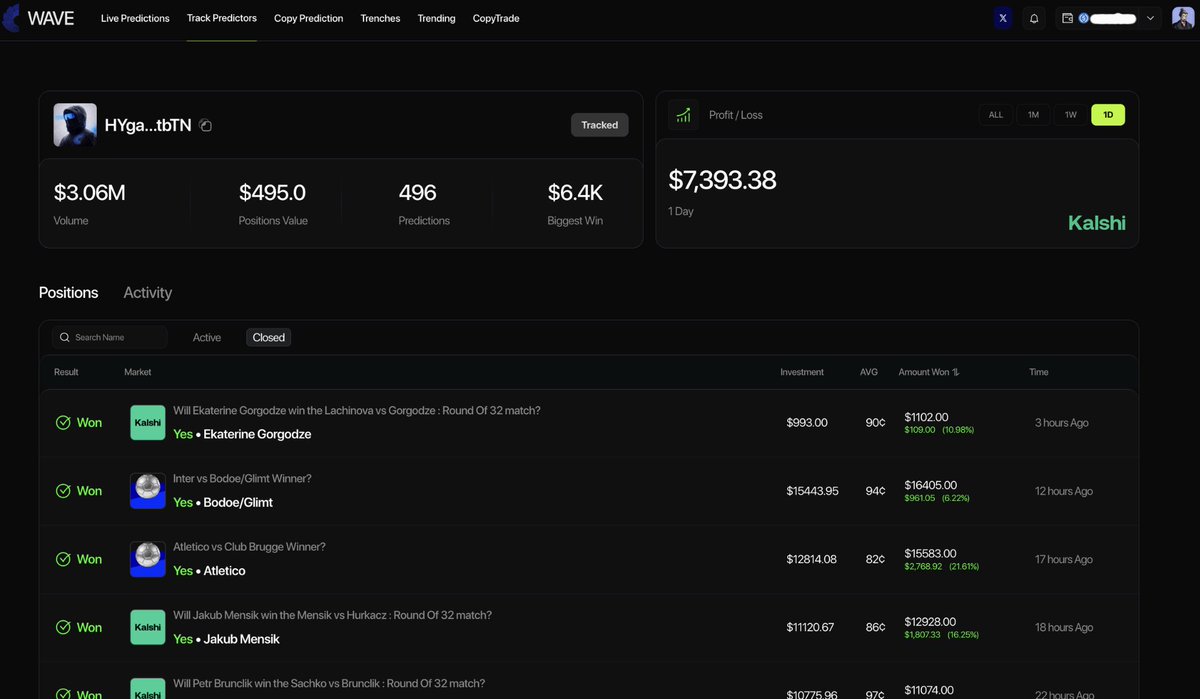Open Trenches page
This screenshot has height=699, width=1200.
tap(380, 18)
